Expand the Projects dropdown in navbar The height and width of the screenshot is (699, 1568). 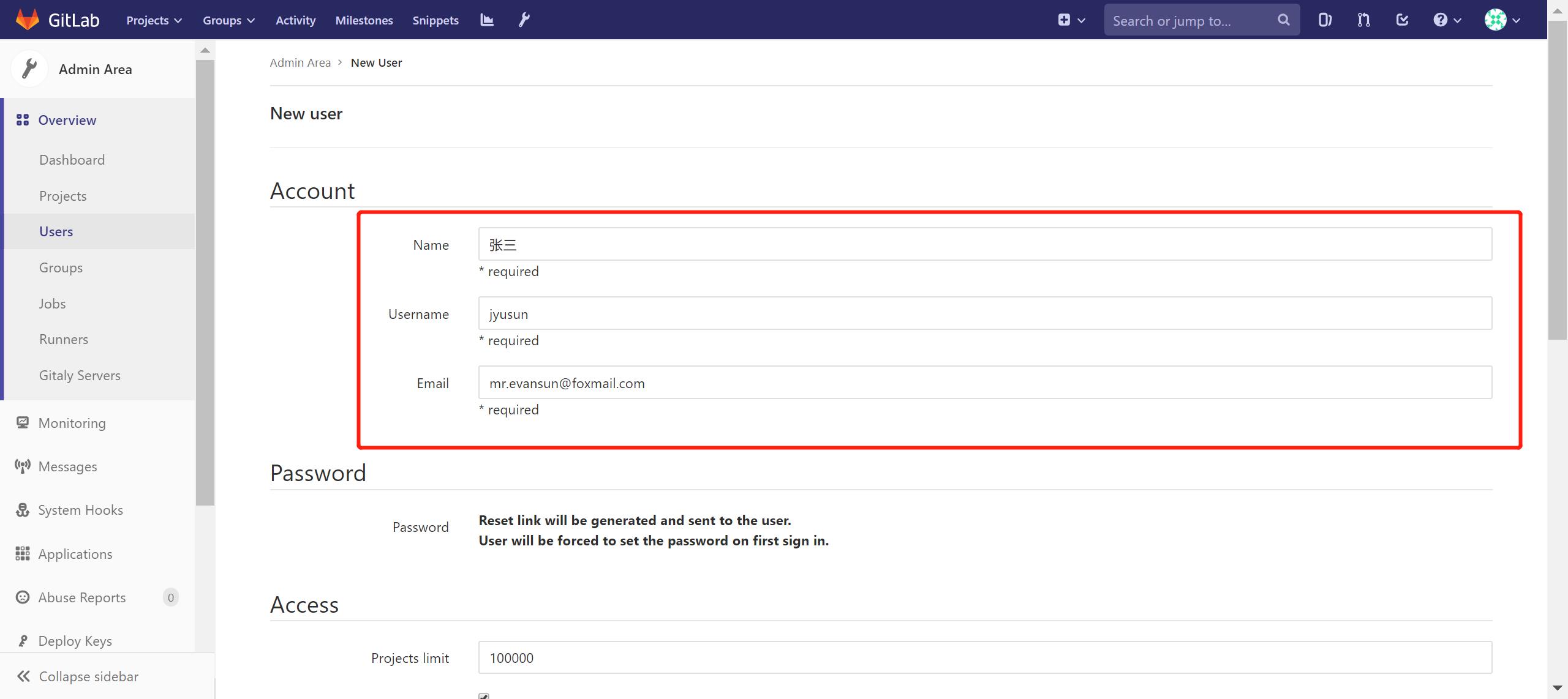coord(154,20)
